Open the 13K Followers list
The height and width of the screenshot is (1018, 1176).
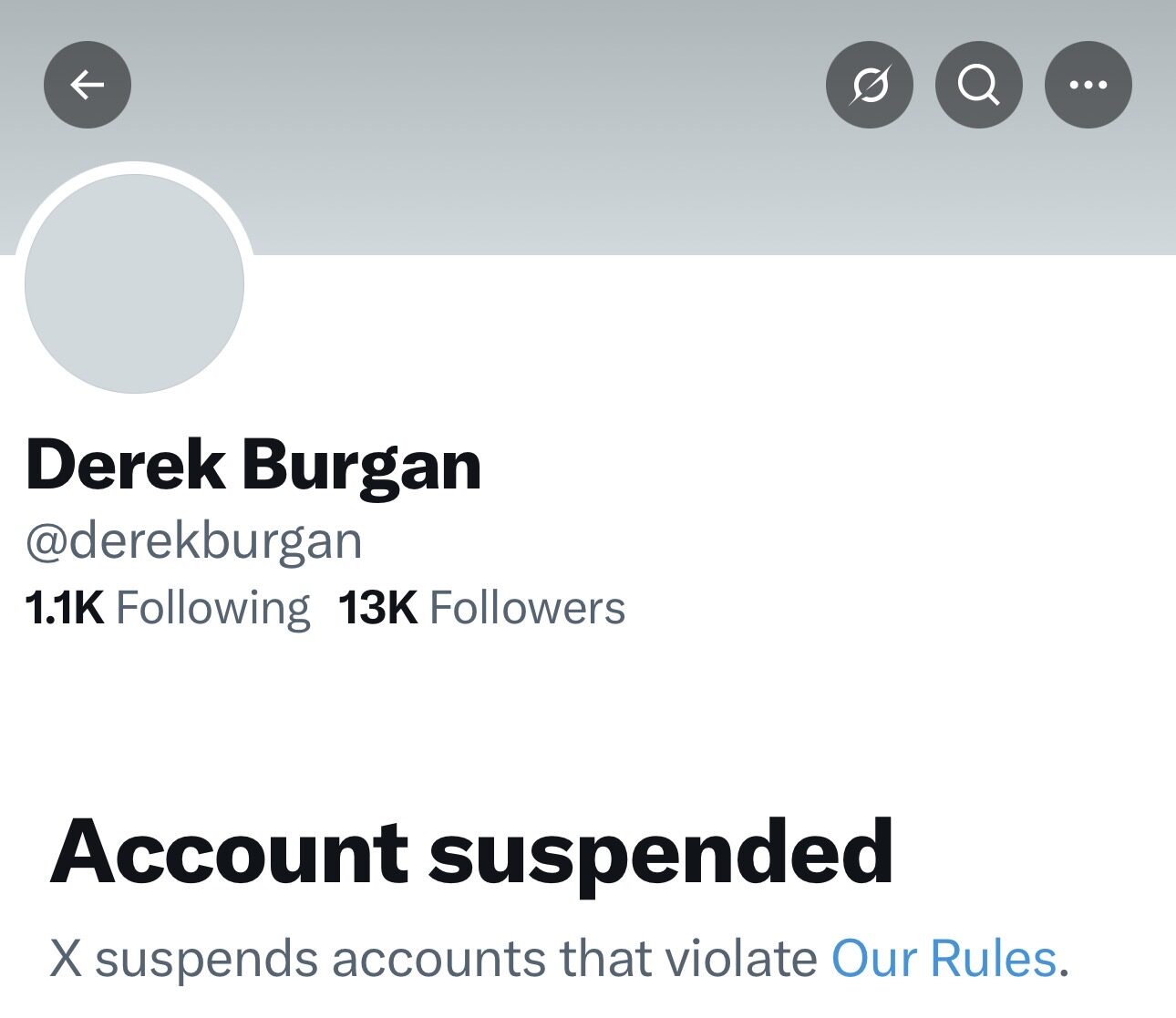tap(481, 608)
